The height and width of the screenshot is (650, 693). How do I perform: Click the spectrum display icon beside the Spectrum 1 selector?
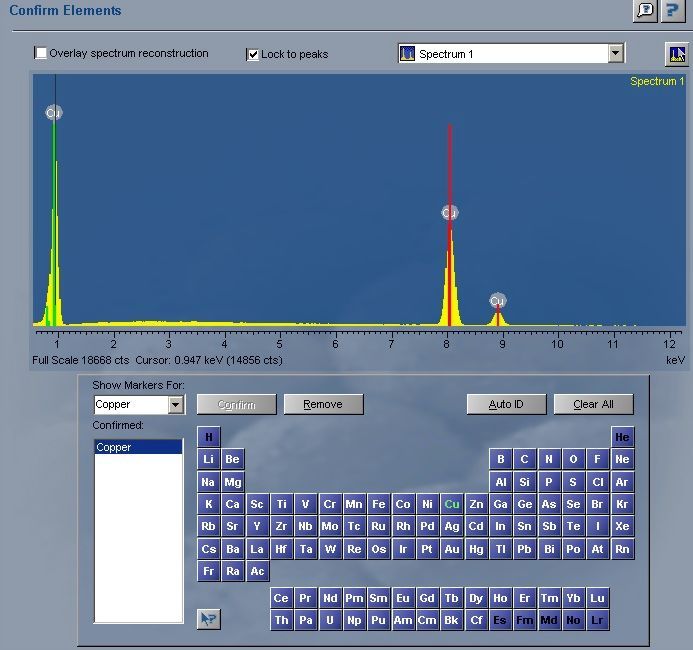[675, 54]
